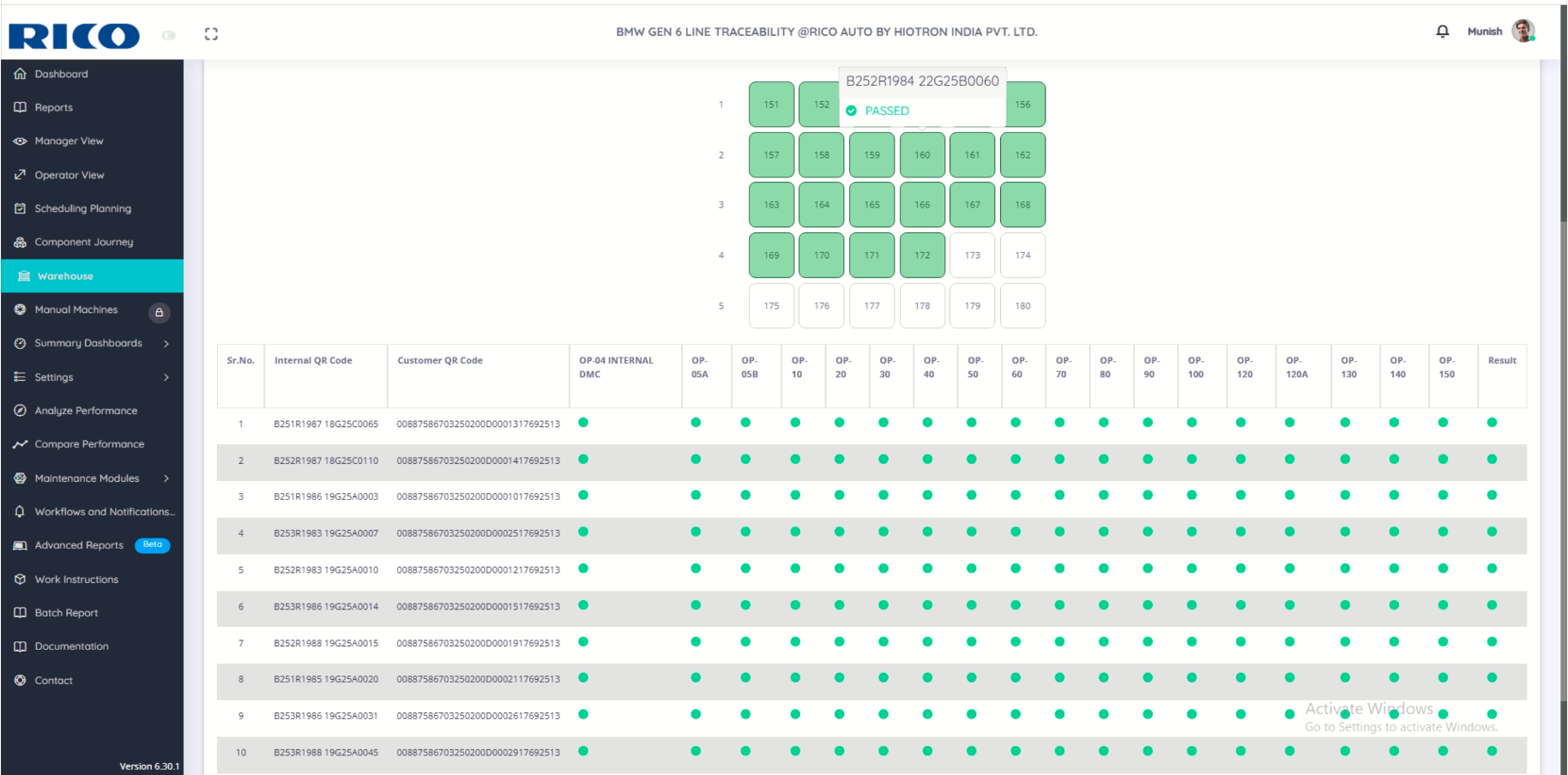This screenshot has height=775, width=1568.
Task: Click internal code B253R1986 19G25A0014
Action: 326,607
